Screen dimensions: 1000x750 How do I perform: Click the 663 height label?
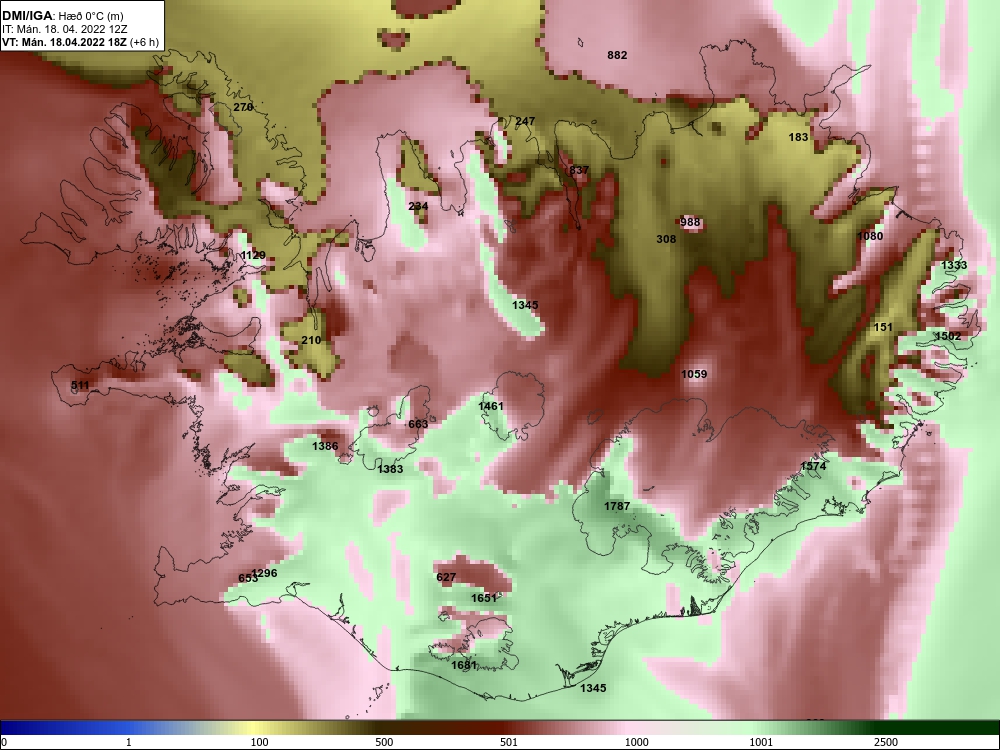418,424
